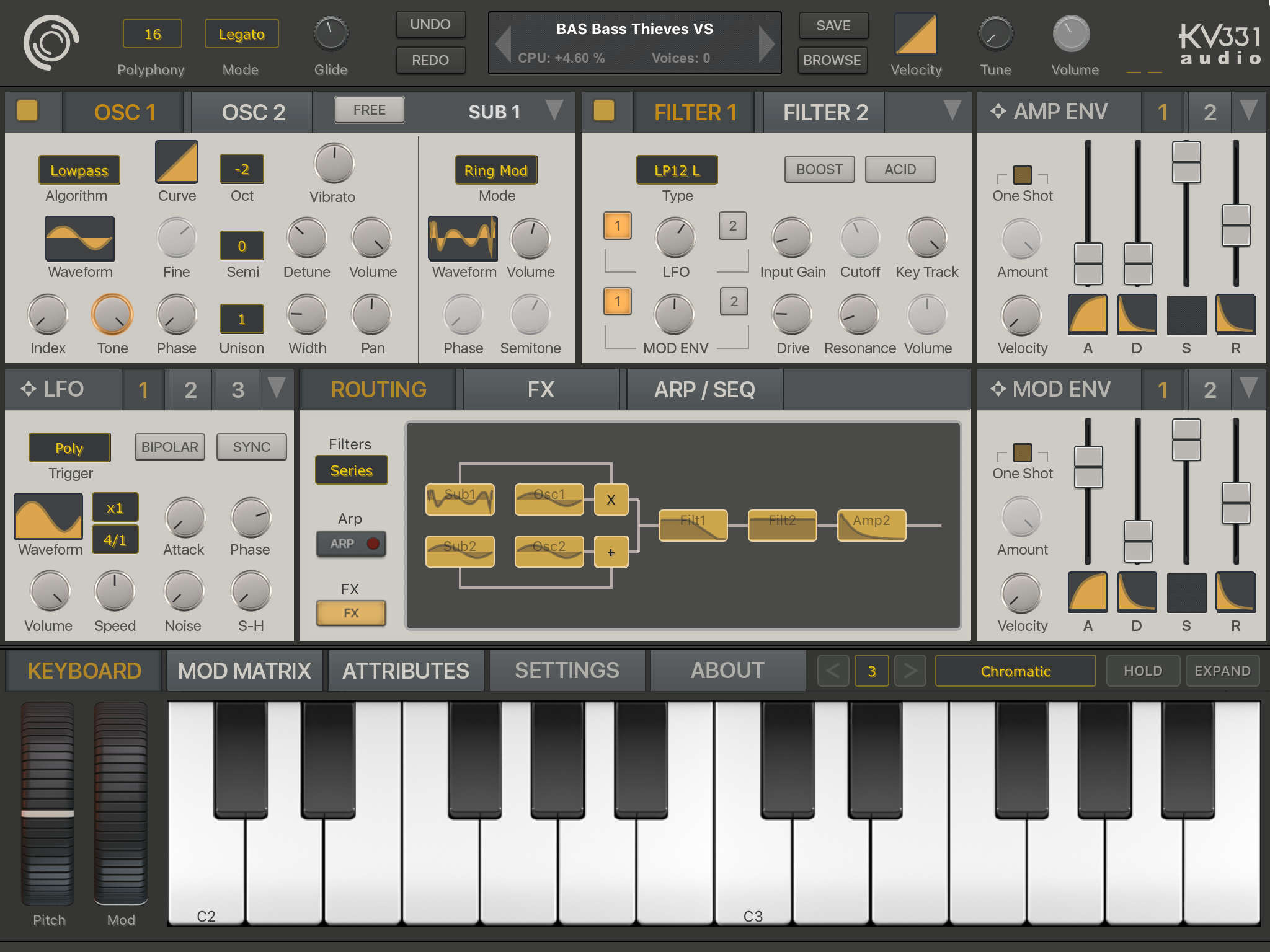Select next preset with right arrow

click(766, 43)
